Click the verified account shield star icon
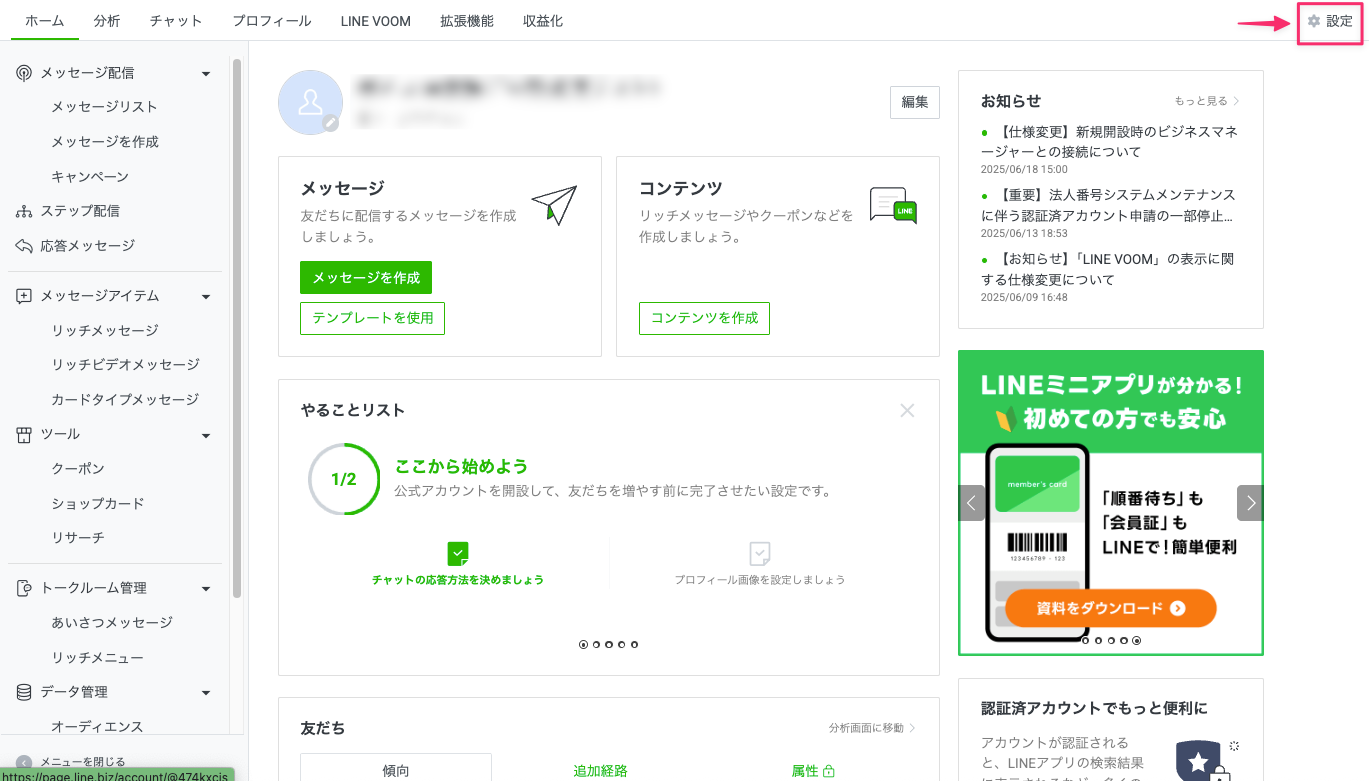This screenshot has width=1369, height=781. point(1198,761)
